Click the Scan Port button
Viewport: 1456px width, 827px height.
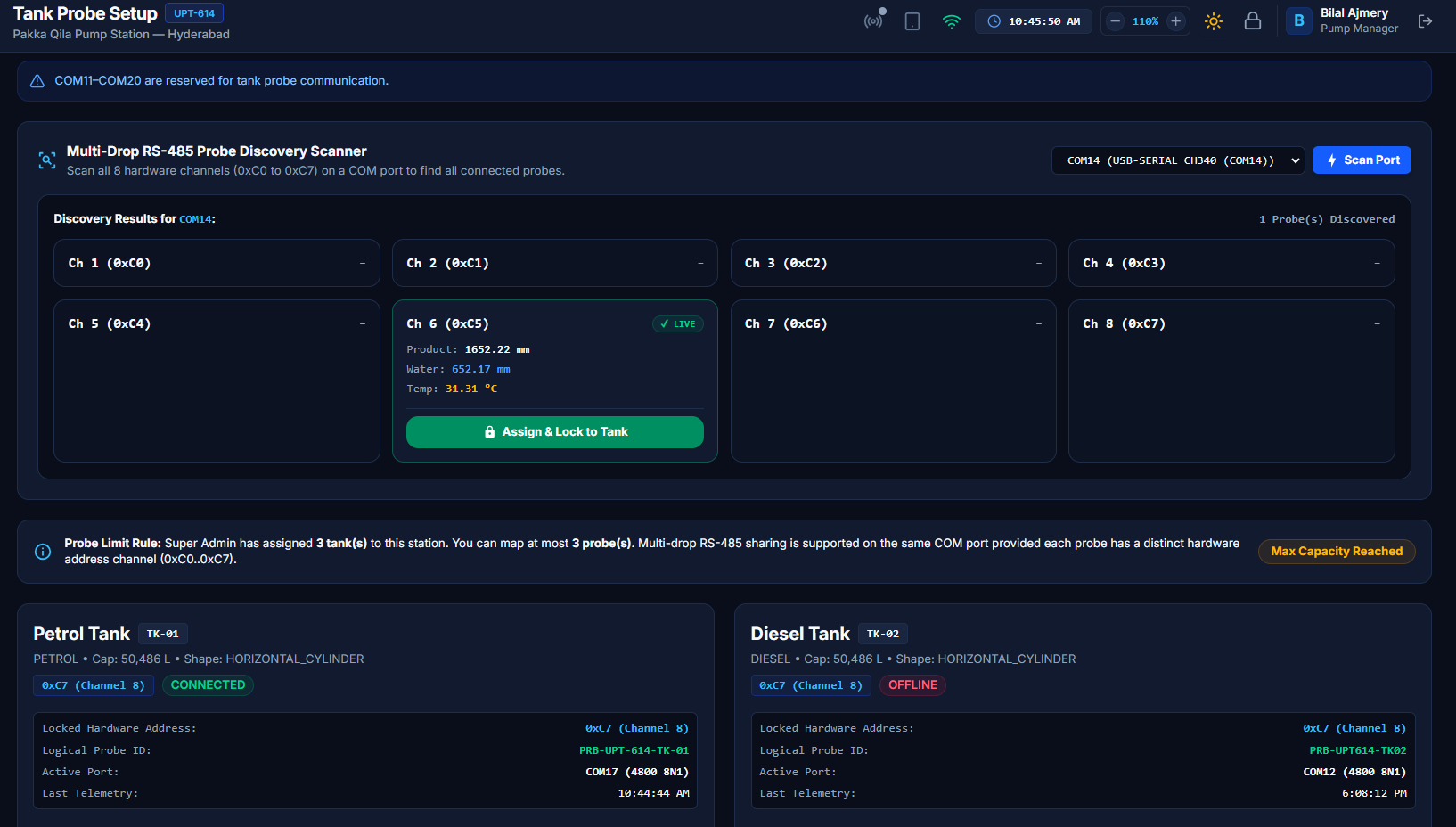click(x=1362, y=160)
